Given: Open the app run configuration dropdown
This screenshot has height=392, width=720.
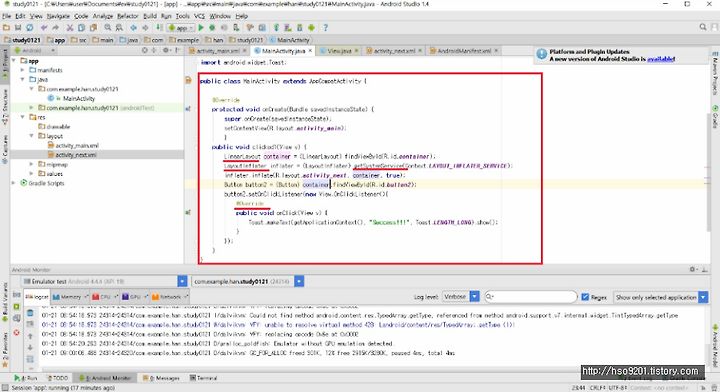Looking at the screenshot, I should click(x=181, y=28).
